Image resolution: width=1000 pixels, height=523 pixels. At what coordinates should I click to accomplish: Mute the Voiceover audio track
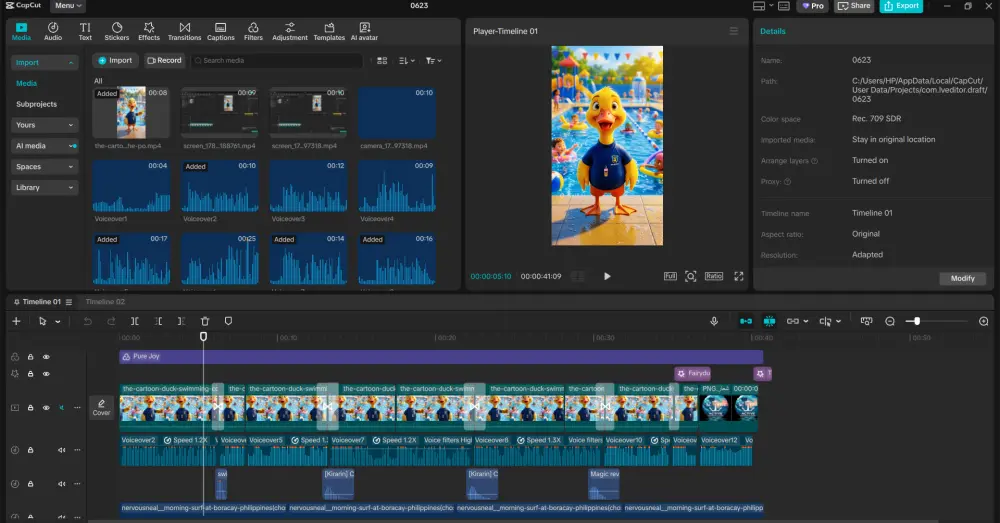tap(61, 450)
